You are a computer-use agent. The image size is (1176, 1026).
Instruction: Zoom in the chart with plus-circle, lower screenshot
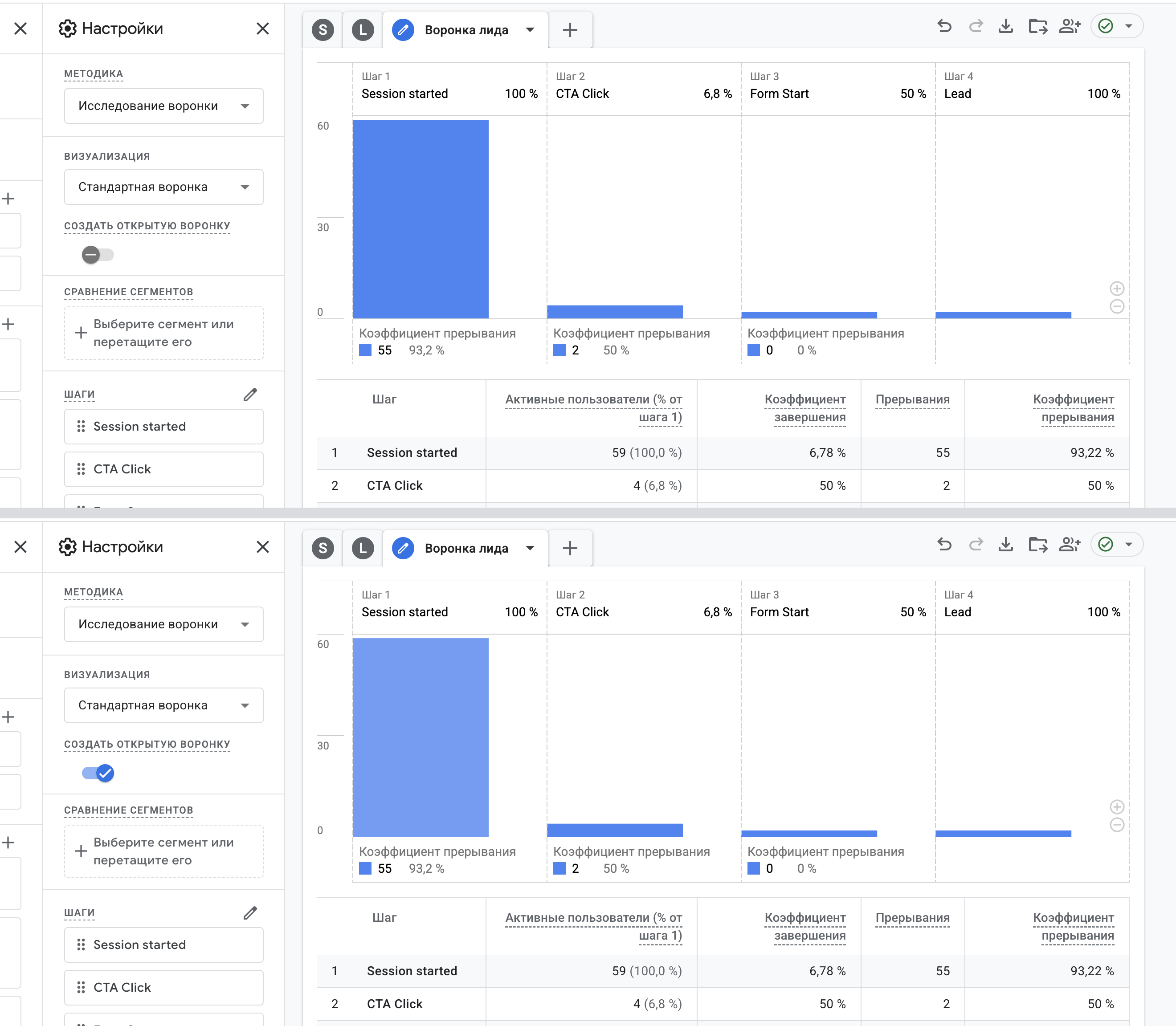(x=1117, y=807)
